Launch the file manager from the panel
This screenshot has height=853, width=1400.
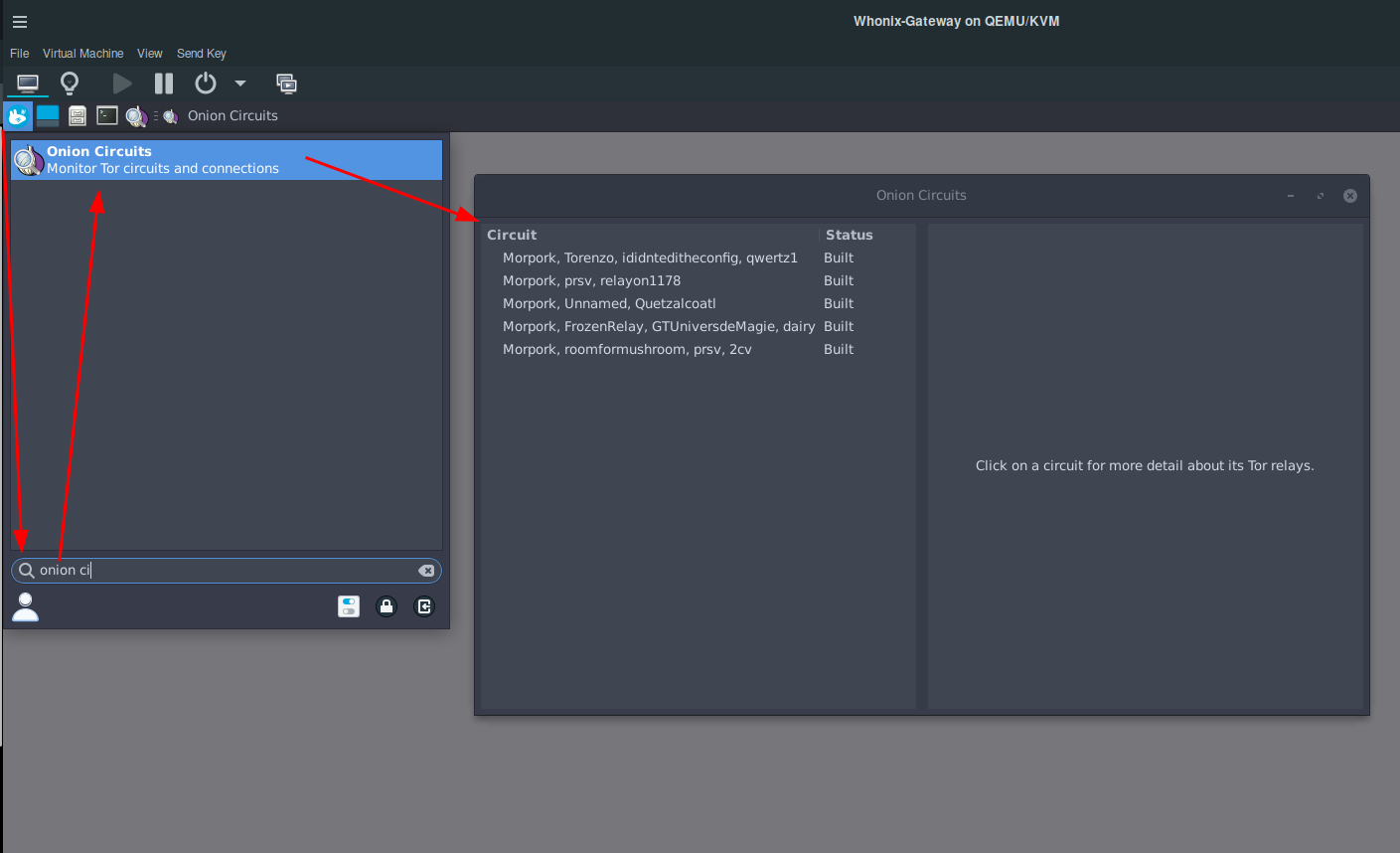[x=78, y=116]
